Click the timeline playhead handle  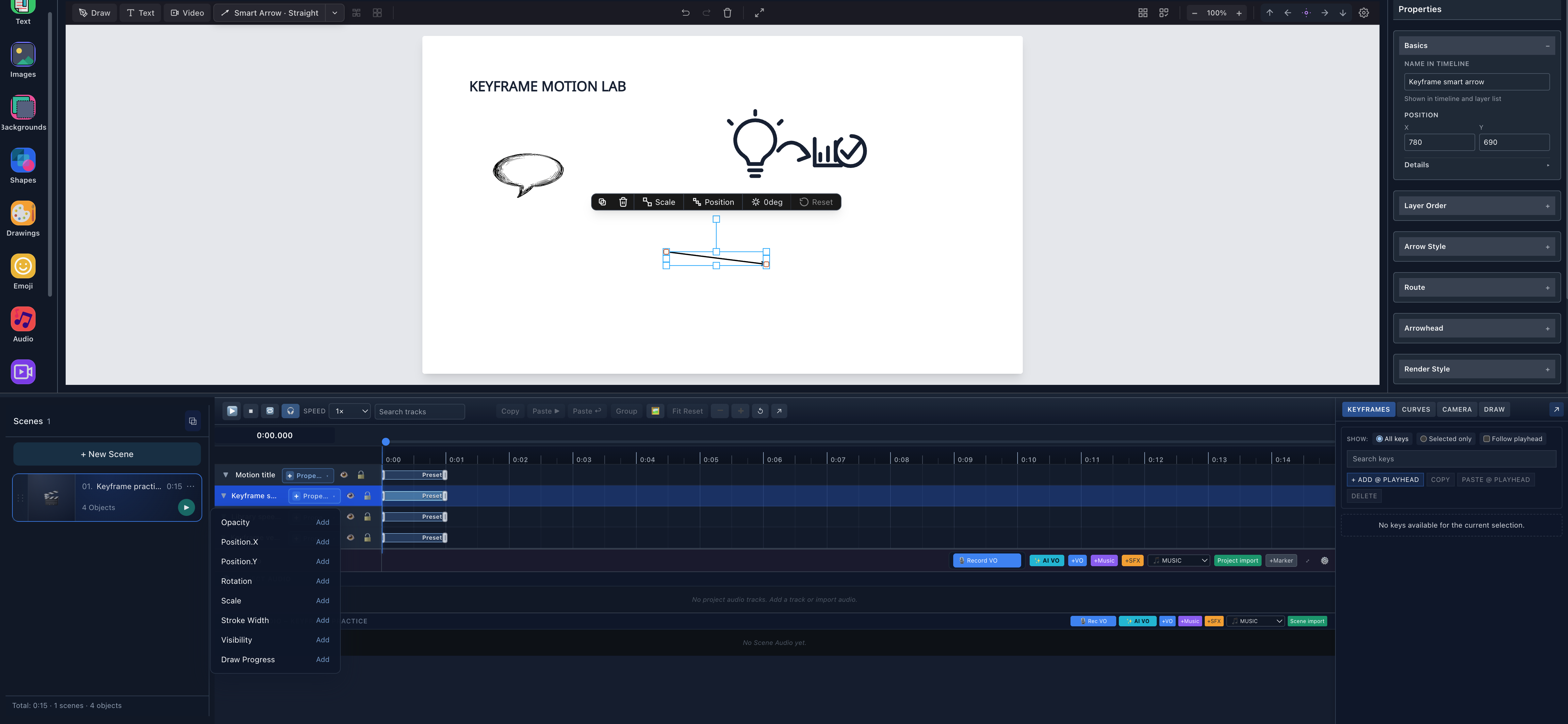tap(385, 441)
